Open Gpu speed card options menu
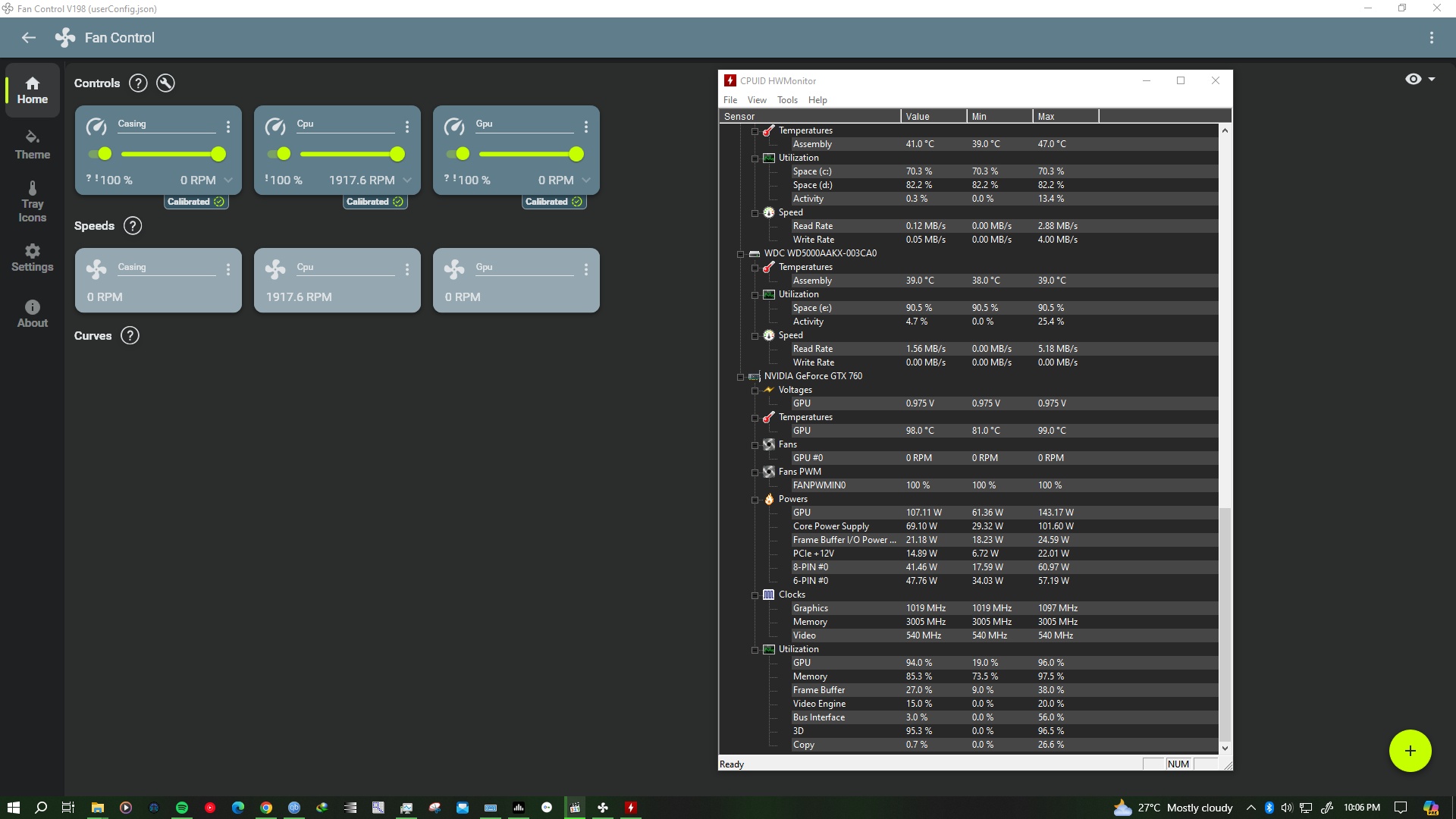This screenshot has height=819, width=1456. pyautogui.click(x=586, y=269)
